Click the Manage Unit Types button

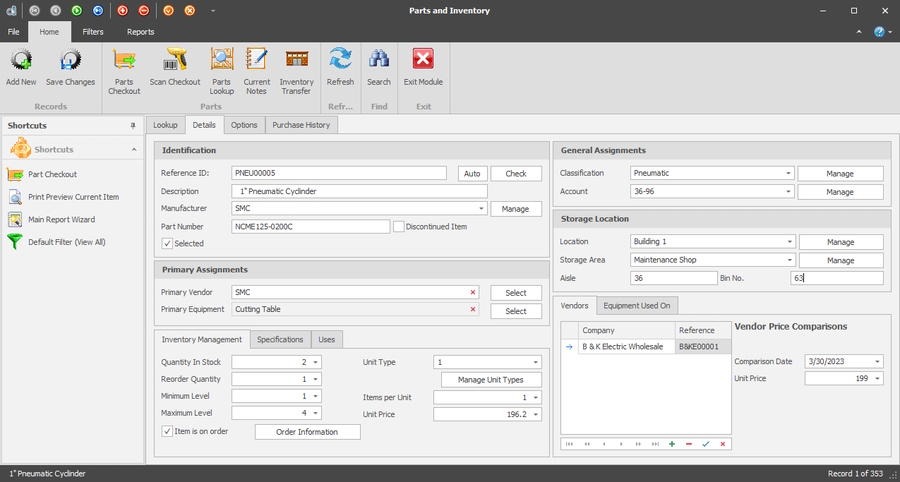pos(491,380)
